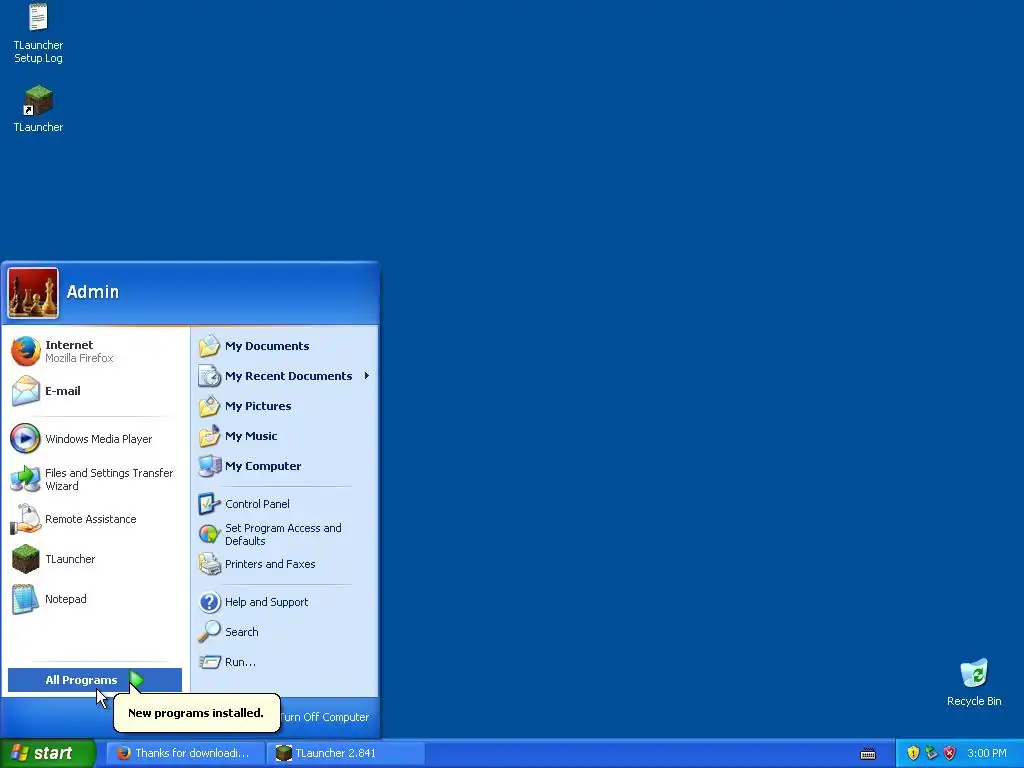Open Help and Support

click(x=284, y=602)
